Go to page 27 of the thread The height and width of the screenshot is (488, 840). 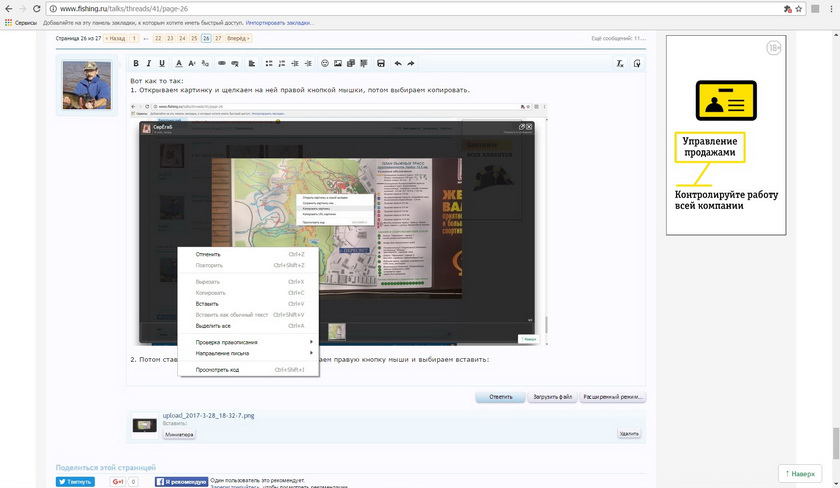coord(219,38)
